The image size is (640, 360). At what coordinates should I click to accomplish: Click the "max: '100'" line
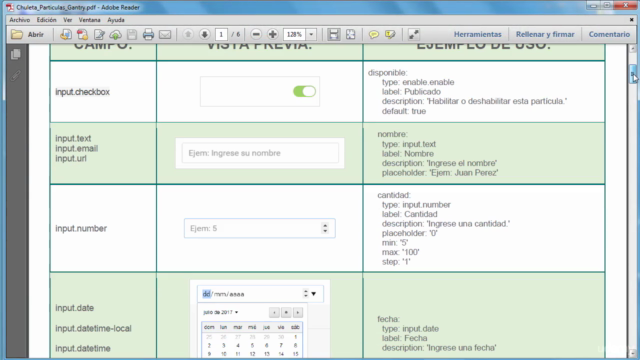click(400, 252)
